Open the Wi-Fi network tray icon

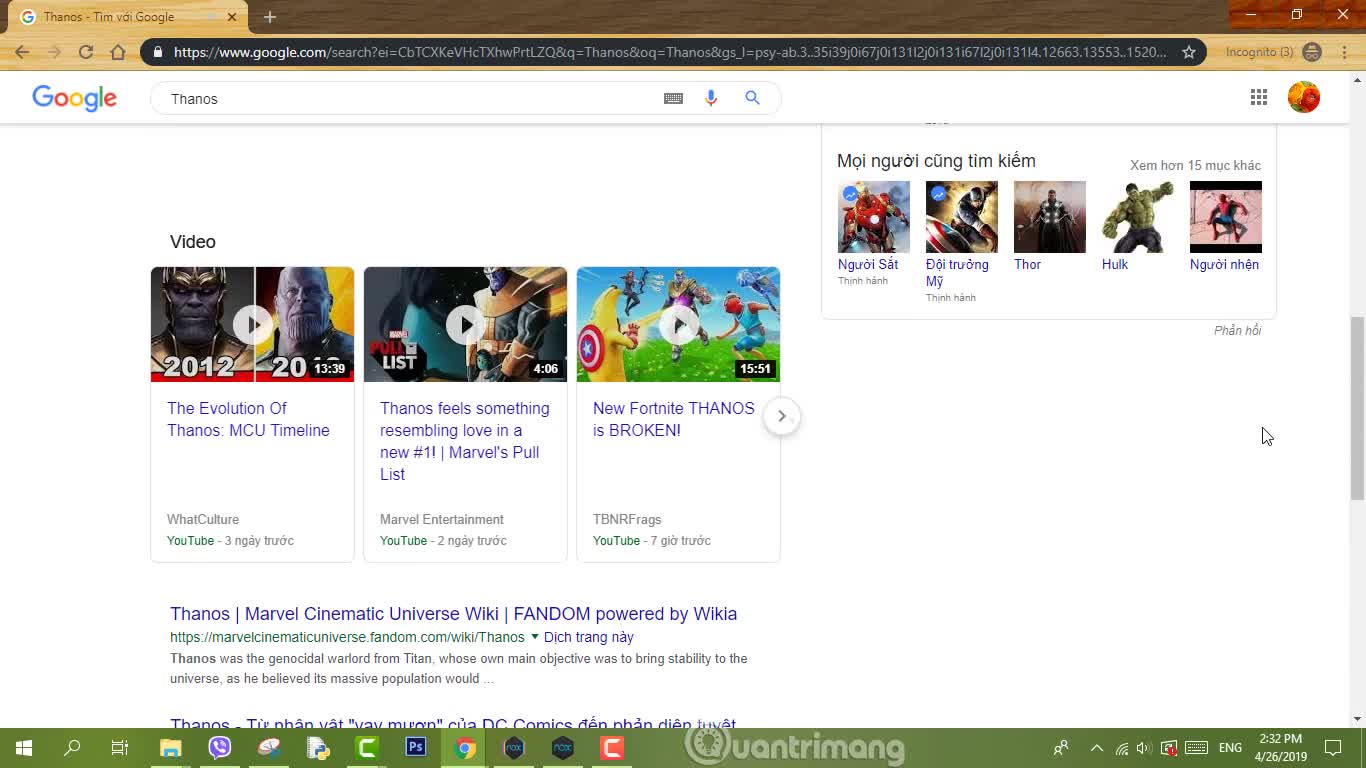[1122, 748]
